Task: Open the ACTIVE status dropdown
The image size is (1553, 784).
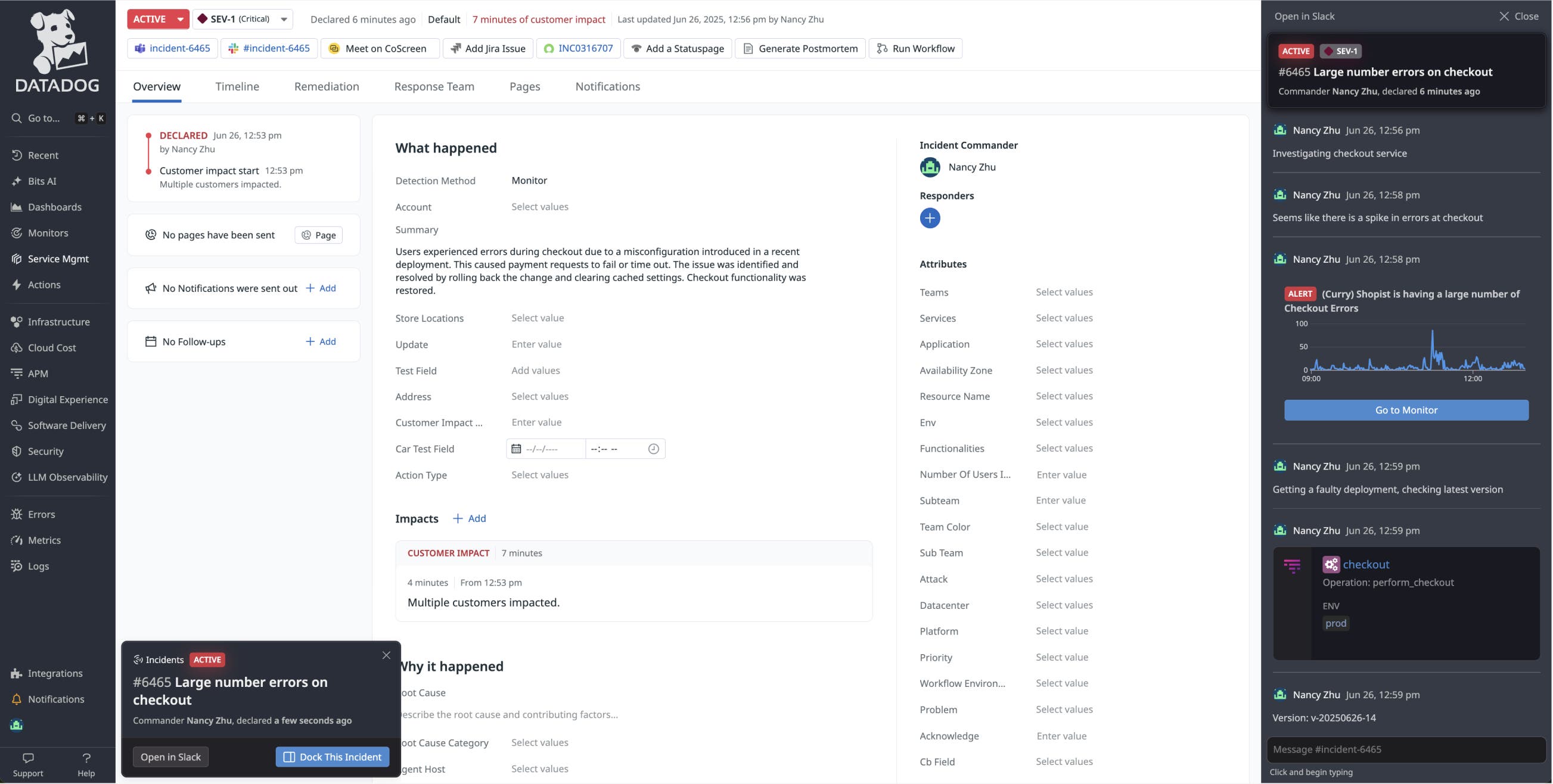Action: [x=156, y=18]
